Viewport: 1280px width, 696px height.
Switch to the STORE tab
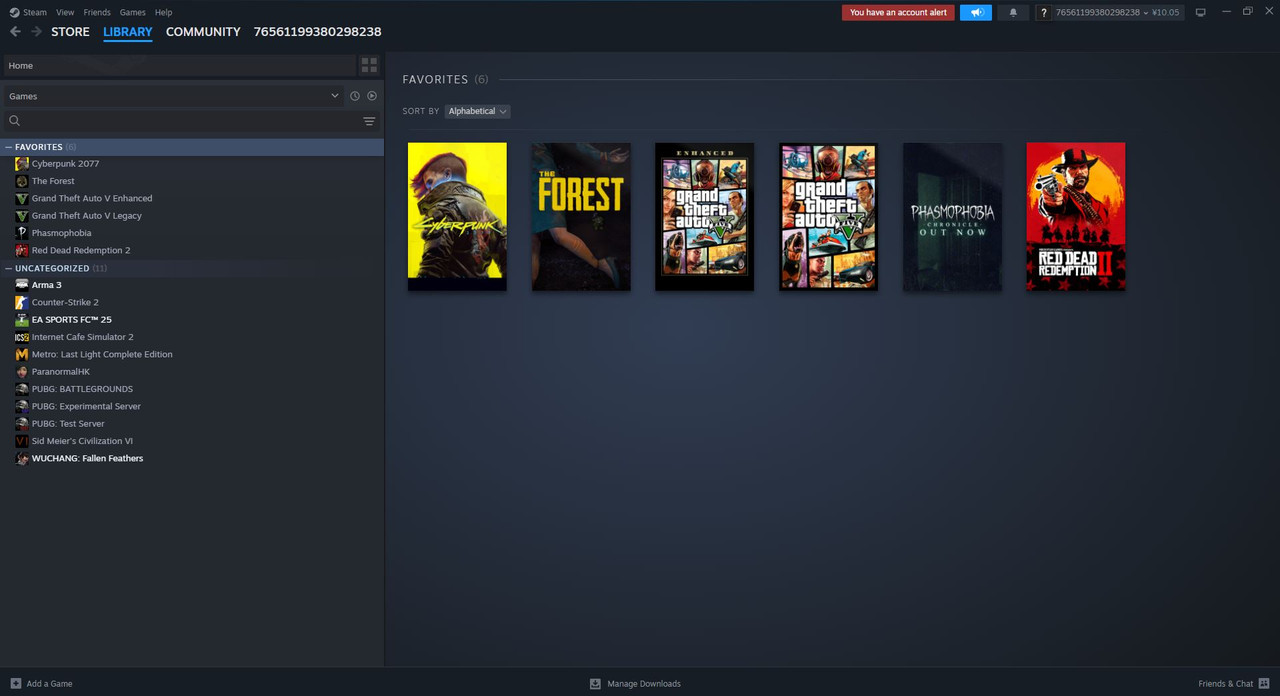click(70, 32)
